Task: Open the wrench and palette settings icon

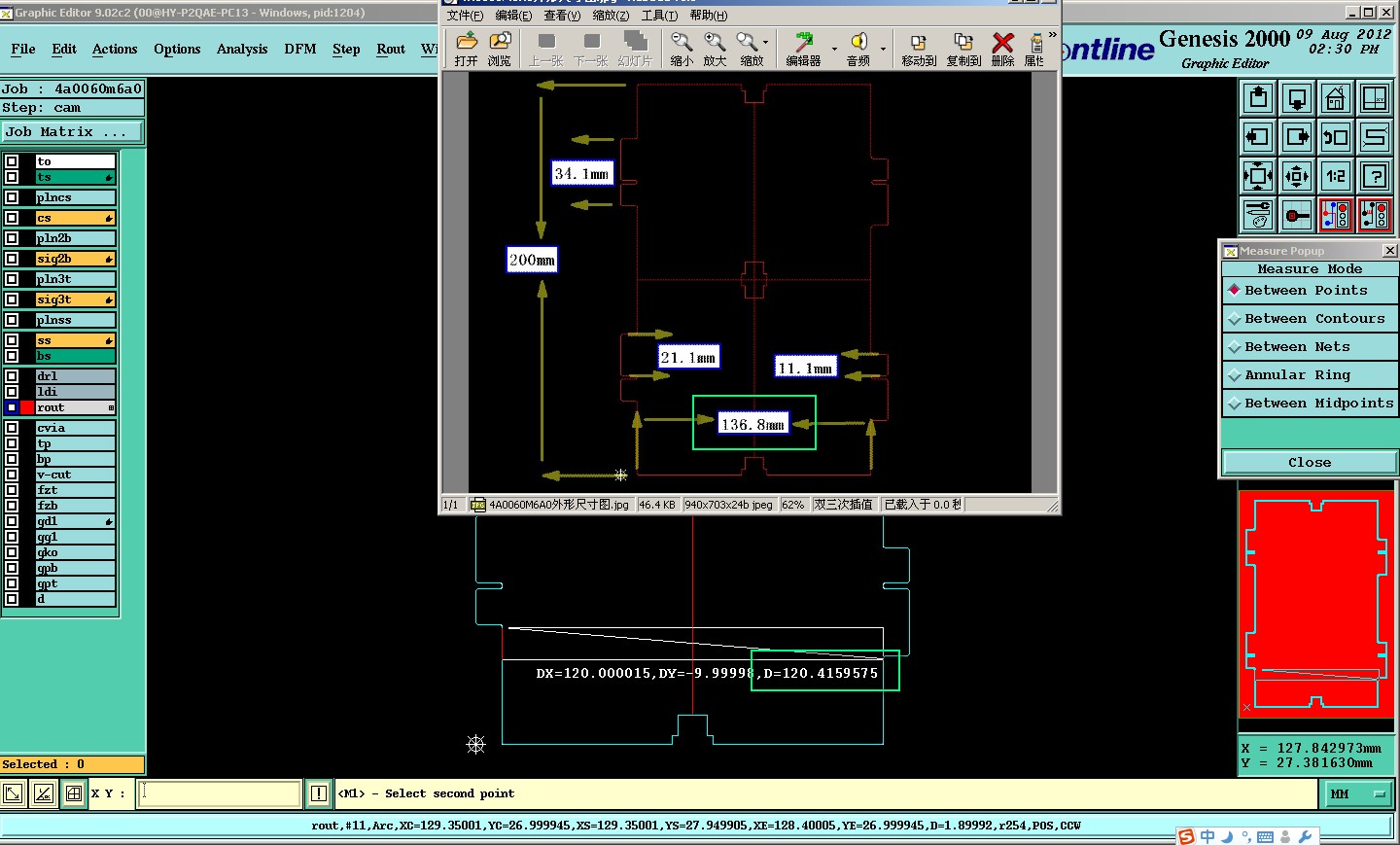Action: coord(1258,215)
